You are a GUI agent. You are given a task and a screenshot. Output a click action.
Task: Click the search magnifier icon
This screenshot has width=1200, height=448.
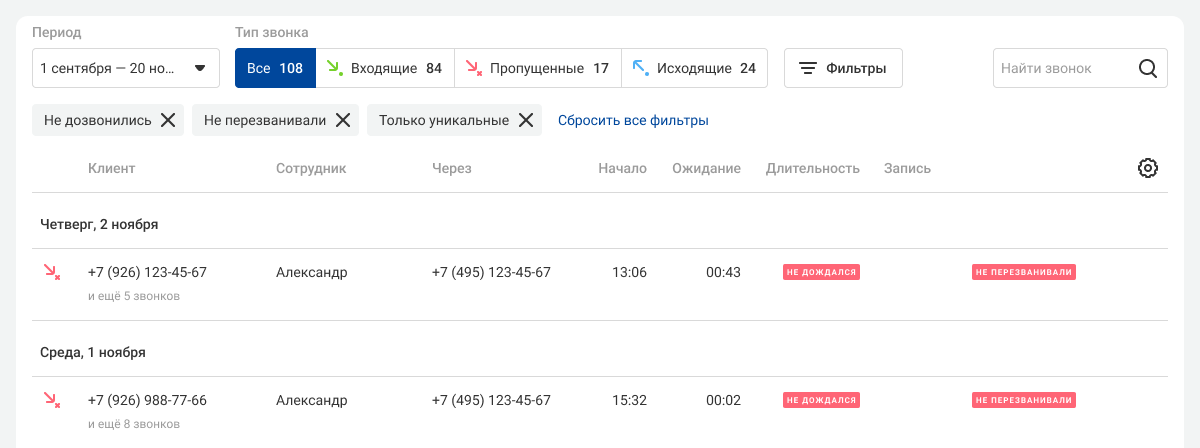(x=1148, y=69)
